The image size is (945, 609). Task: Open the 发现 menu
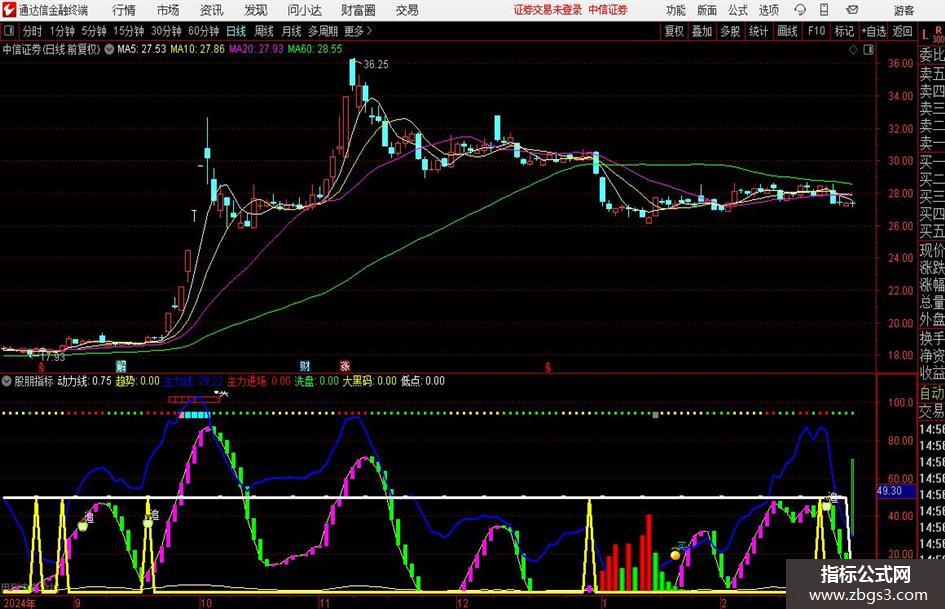256,10
